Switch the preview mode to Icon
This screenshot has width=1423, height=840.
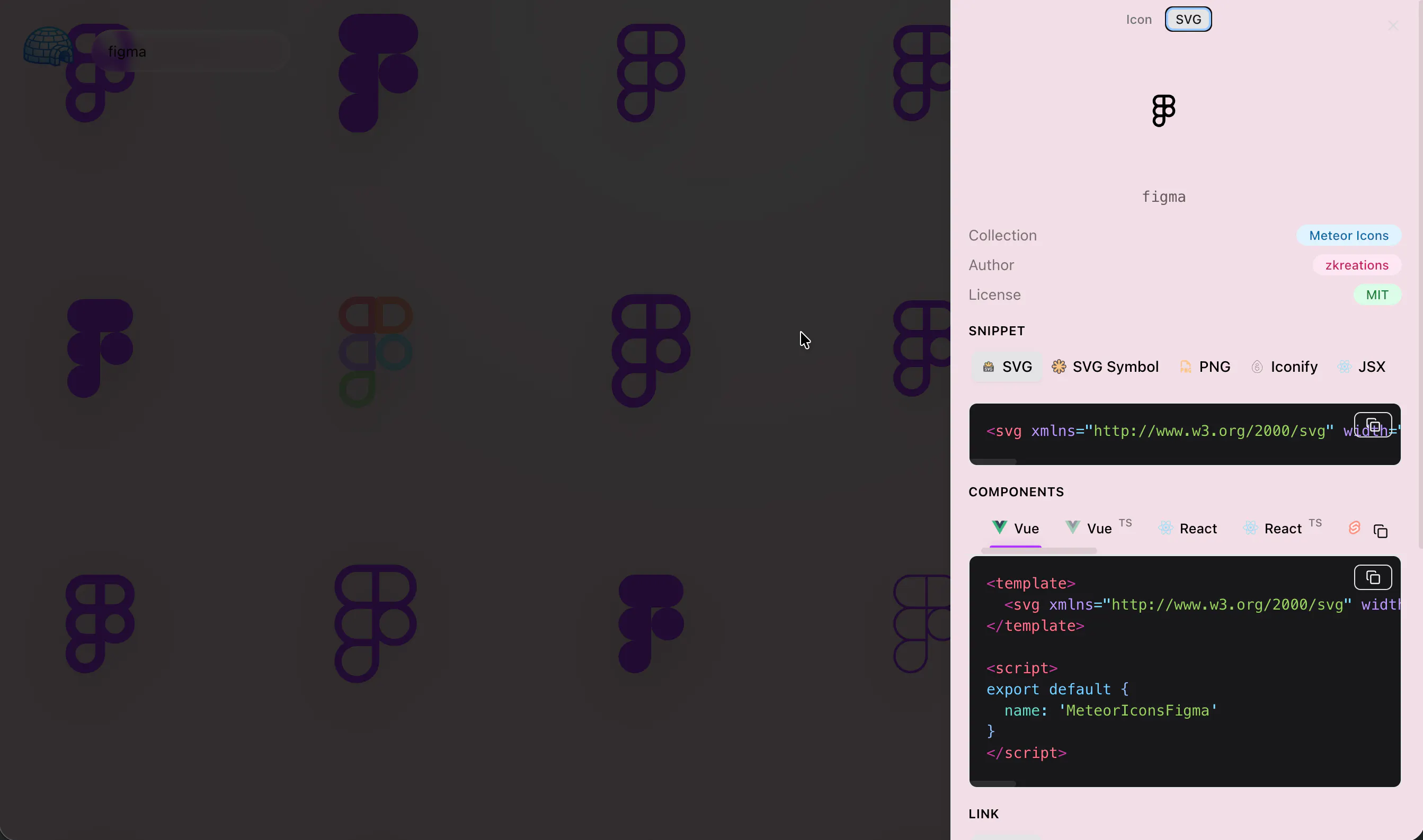point(1139,19)
